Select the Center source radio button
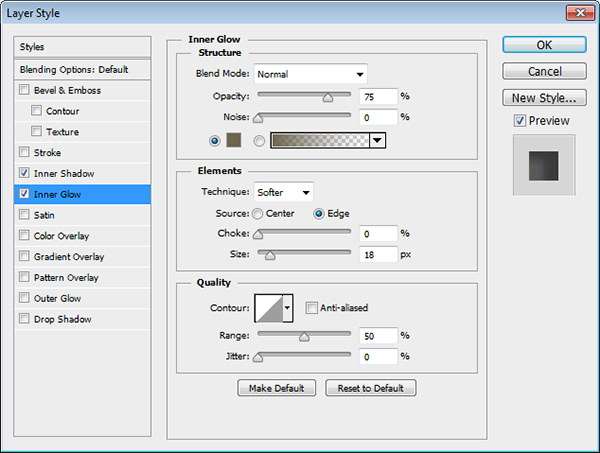The height and width of the screenshot is (453, 600). point(258,213)
